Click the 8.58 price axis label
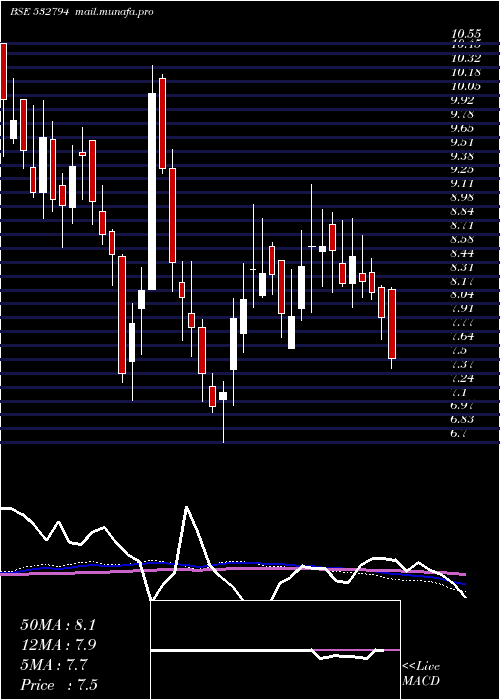 tap(464, 239)
